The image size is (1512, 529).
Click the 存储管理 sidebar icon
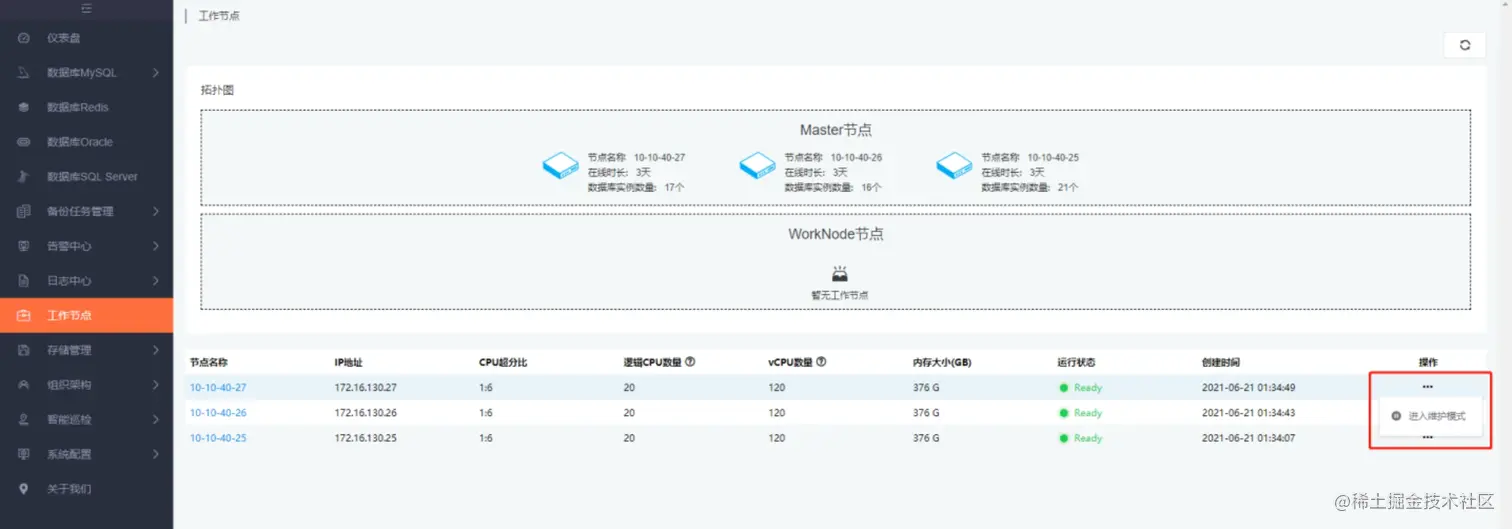[x=24, y=350]
